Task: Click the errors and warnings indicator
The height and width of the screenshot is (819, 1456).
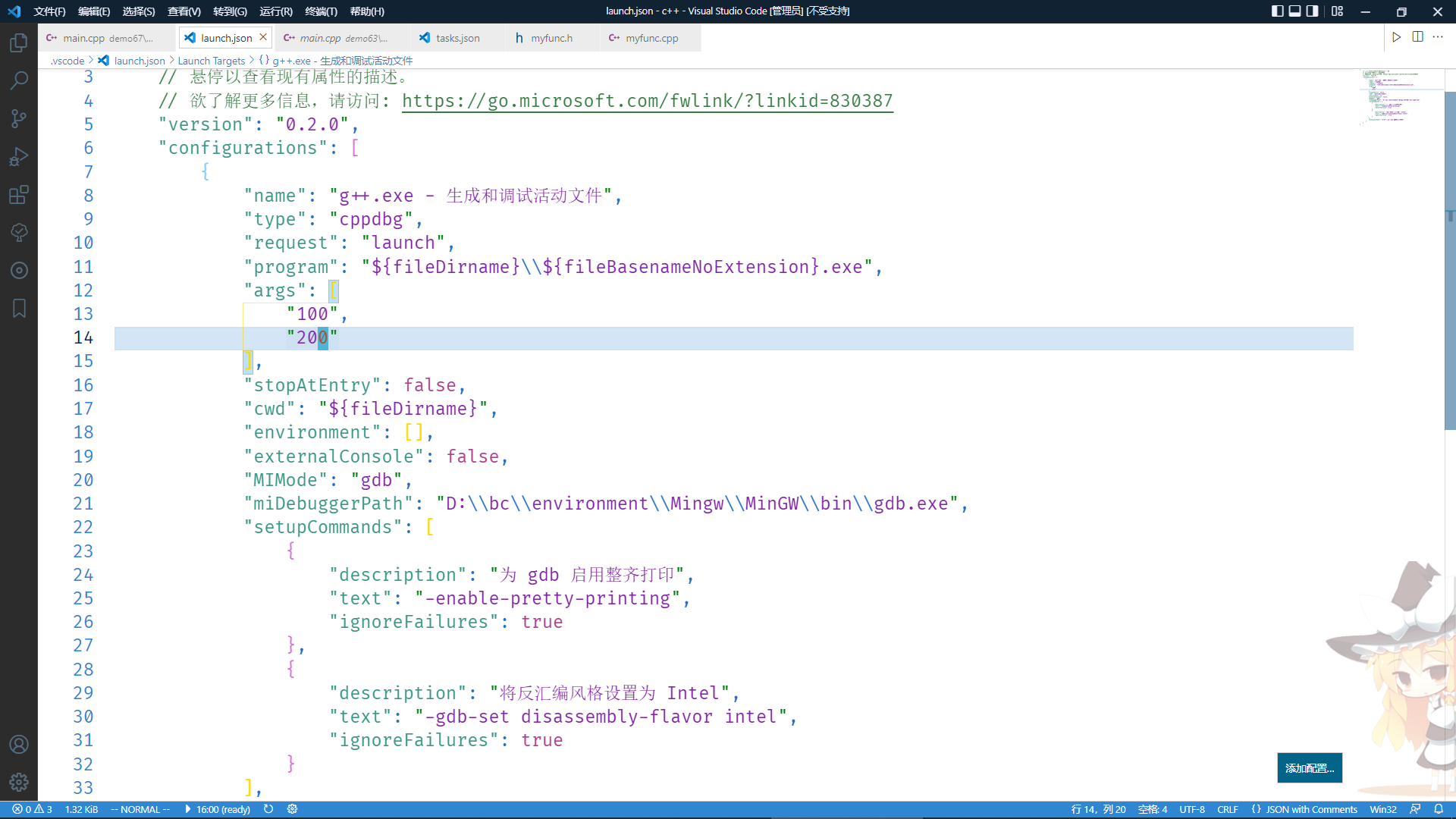Action: tap(29, 809)
